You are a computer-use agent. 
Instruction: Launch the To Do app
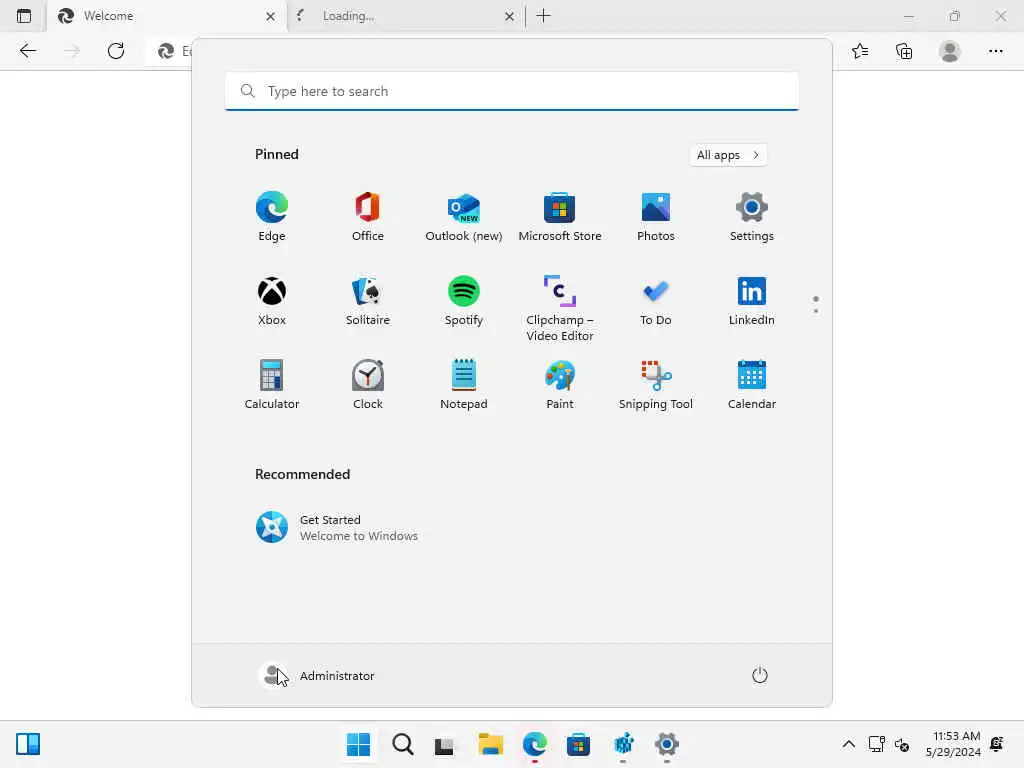(656, 301)
